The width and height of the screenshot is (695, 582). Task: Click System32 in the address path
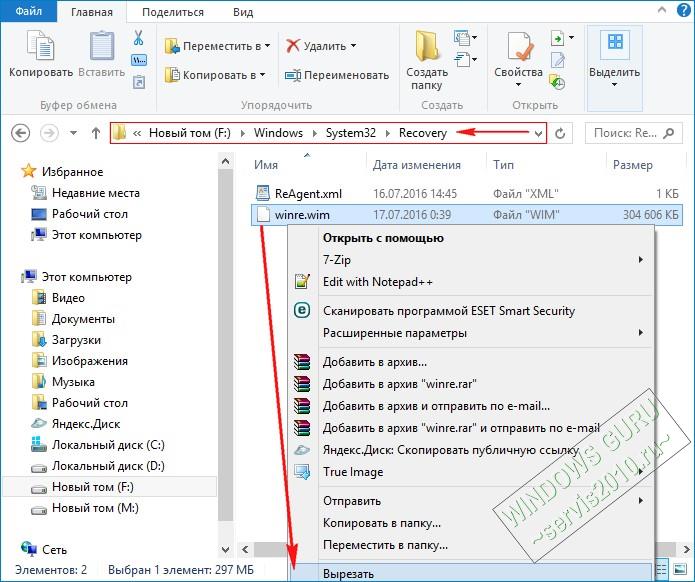click(351, 133)
